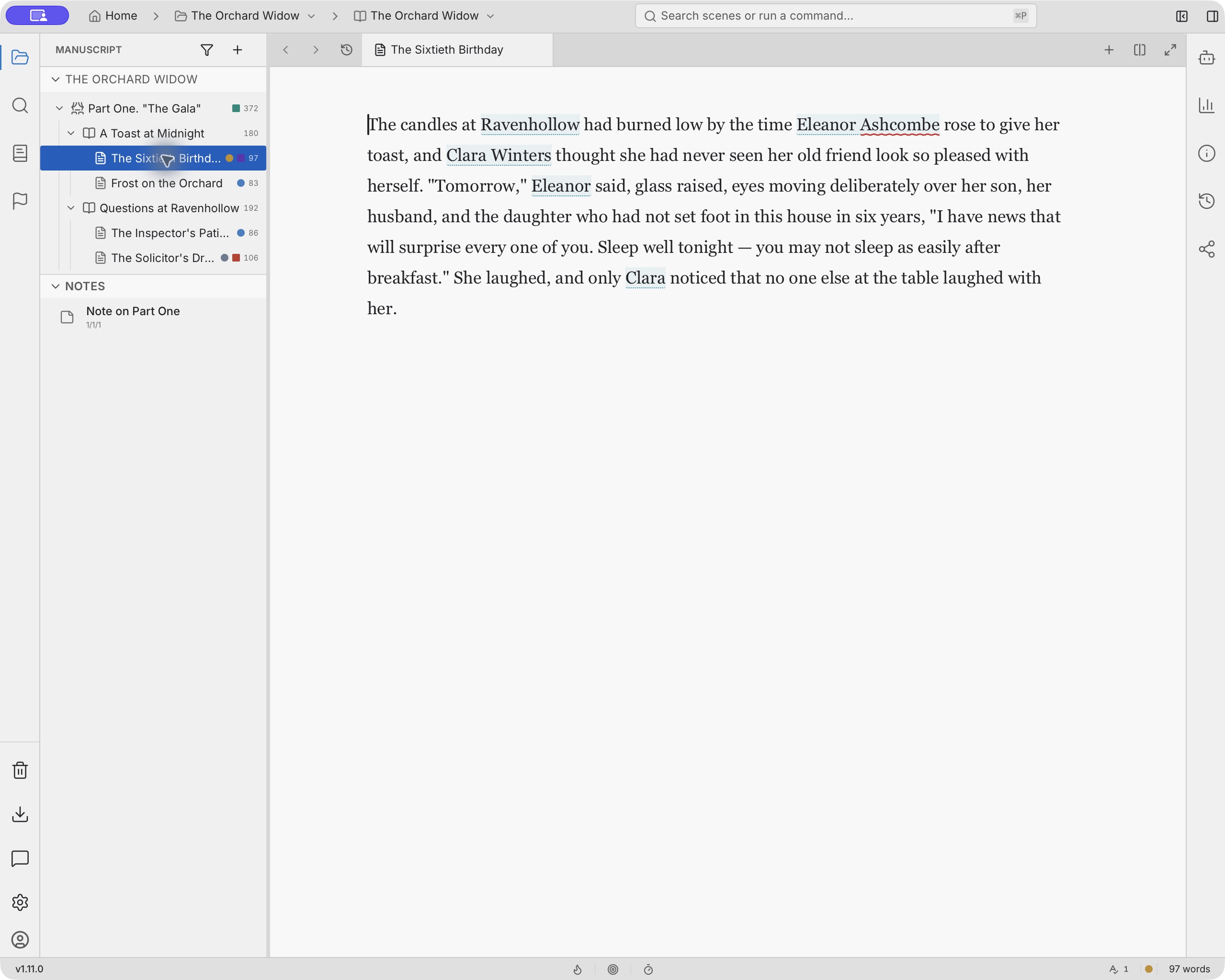Filter the manuscript list

coord(207,50)
